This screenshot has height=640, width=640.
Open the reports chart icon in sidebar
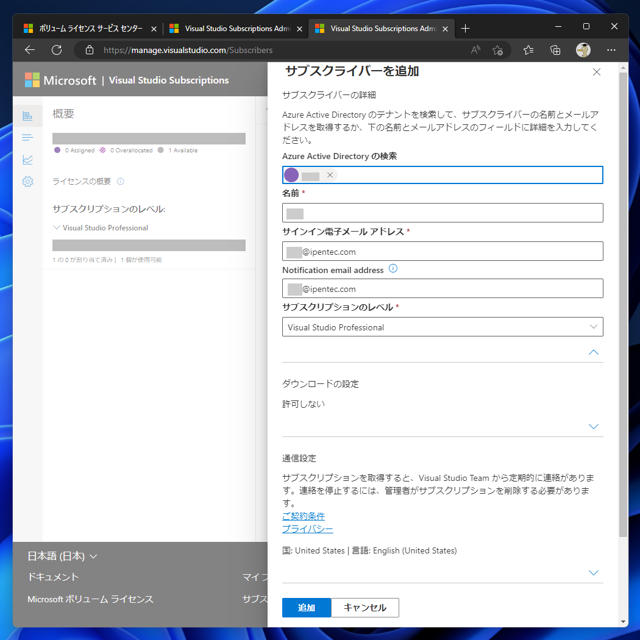click(x=27, y=160)
